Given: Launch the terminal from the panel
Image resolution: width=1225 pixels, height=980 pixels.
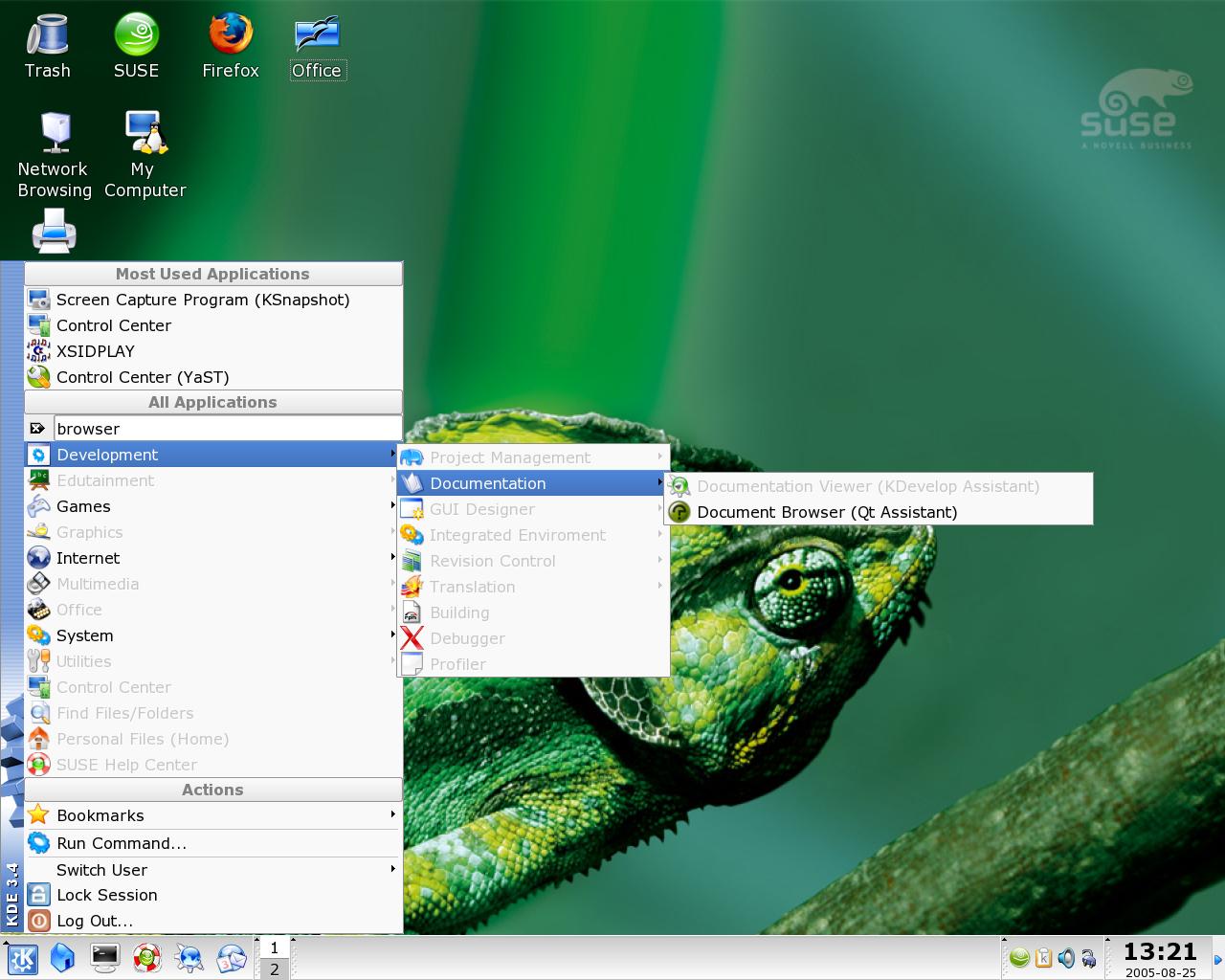Looking at the screenshot, I should coord(104,957).
